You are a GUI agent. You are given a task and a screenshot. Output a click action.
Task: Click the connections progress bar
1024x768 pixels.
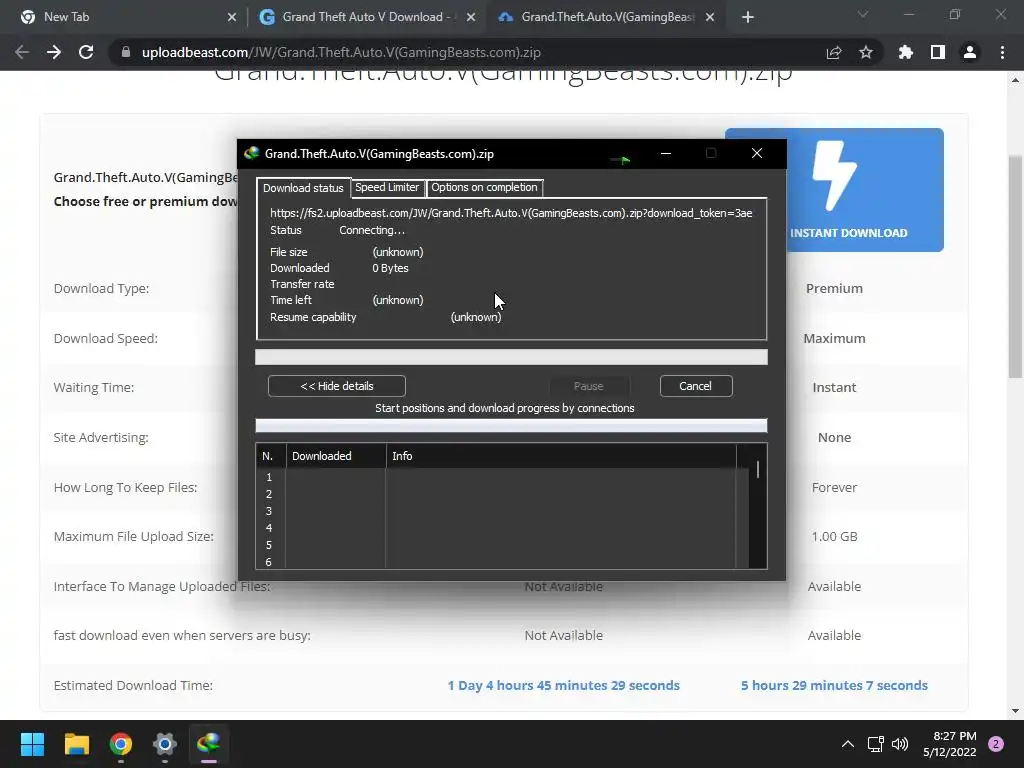click(x=511, y=426)
